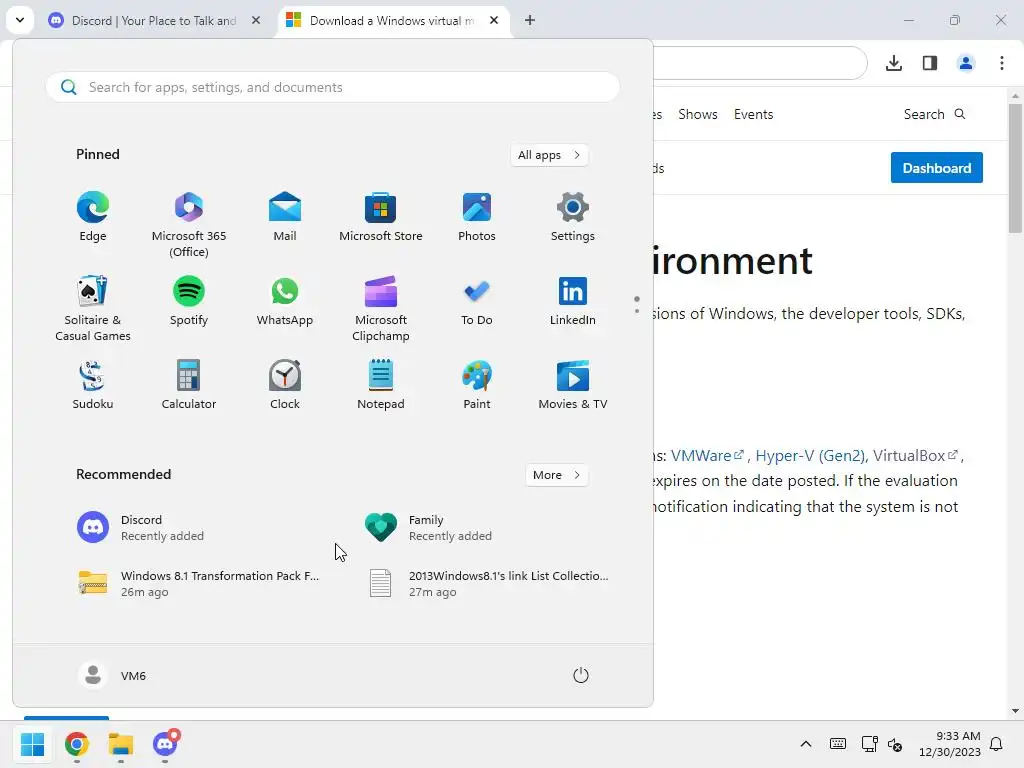The image size is (1024, 768).
Task: Open Events menu on the webpage
Action: 753,114
